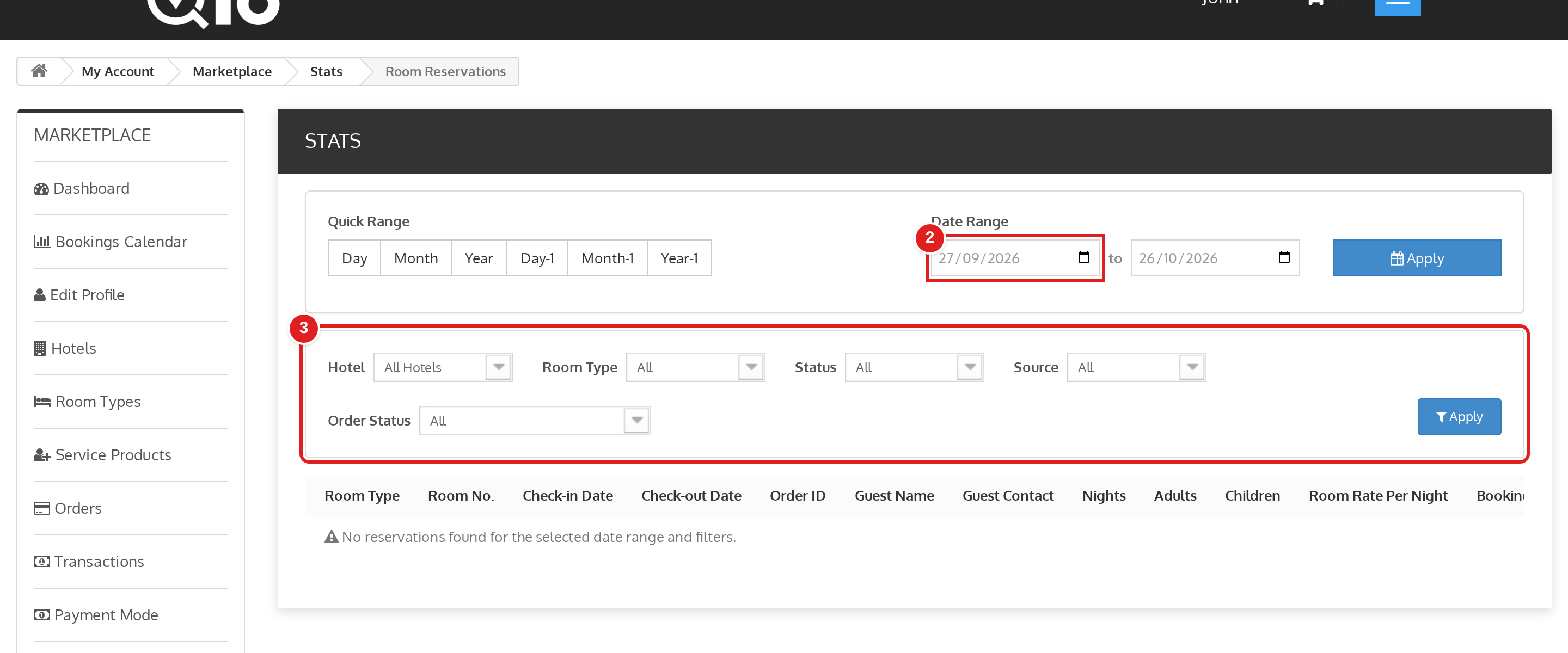Click the Order ID column header
The height and width of the screenshot is (653, 1568).
coord(798,496)
